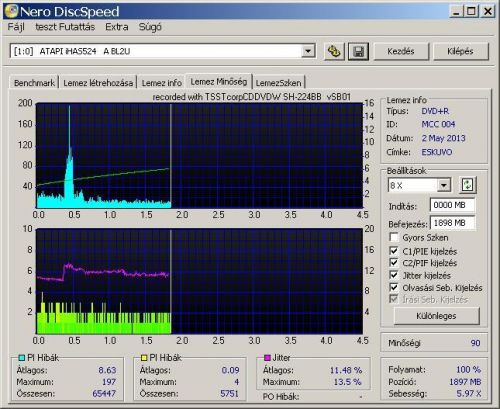The width and height of the screenshot is (500, 409).
Task: Open the 8 X speed dropdown
Action: pos(444,185)
